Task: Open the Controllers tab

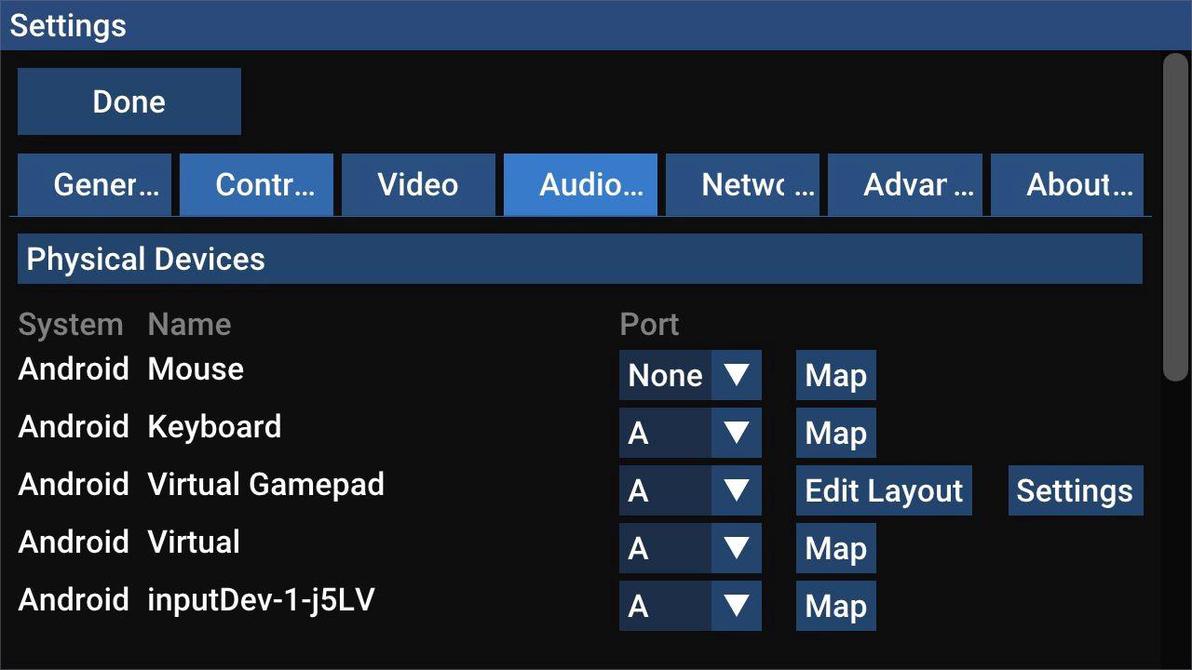Action: pyautogui.click(x=256, y=184)
